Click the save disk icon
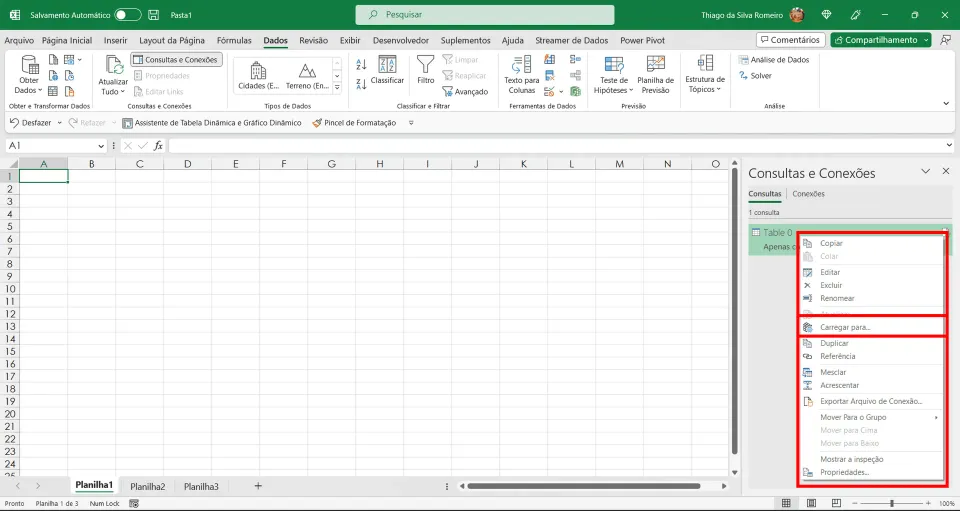960x511 pixels. coord(154,15)
